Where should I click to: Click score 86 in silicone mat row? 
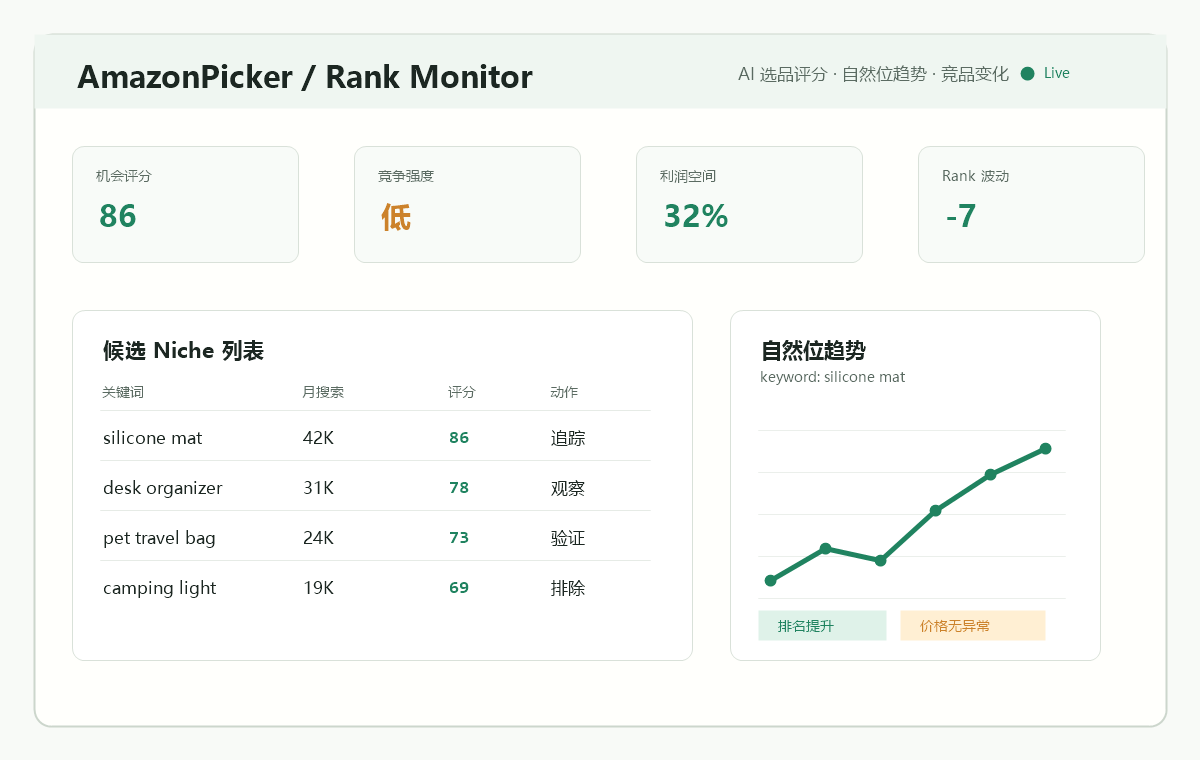point(459,438)
